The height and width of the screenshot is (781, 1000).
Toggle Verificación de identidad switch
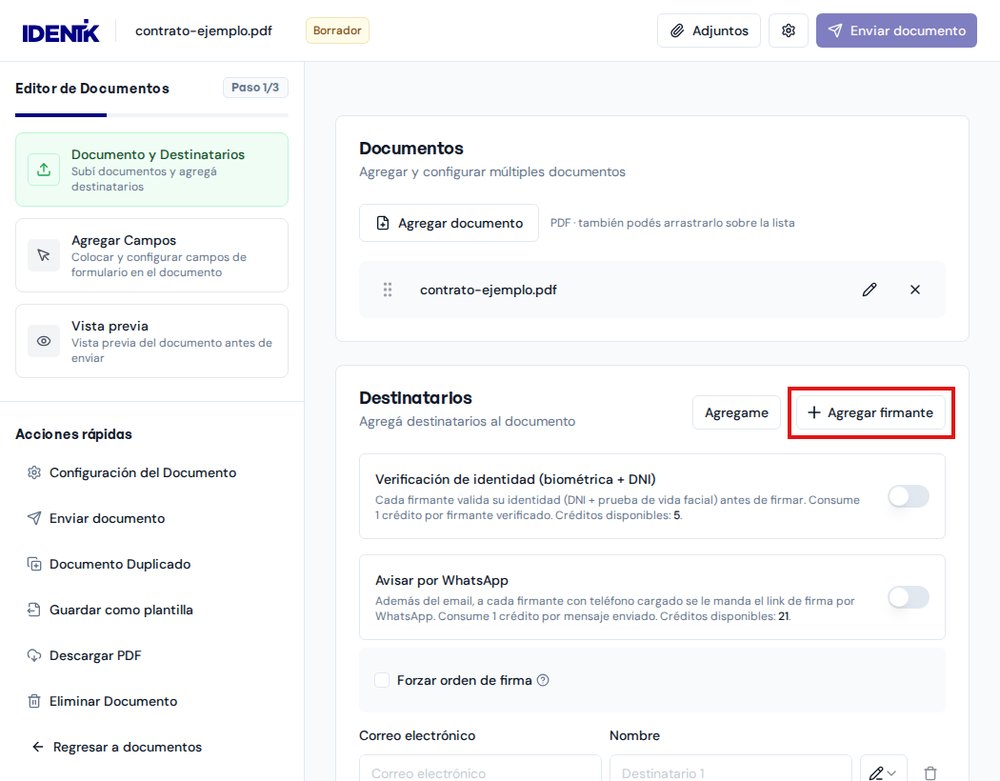[x=908, y=496]
